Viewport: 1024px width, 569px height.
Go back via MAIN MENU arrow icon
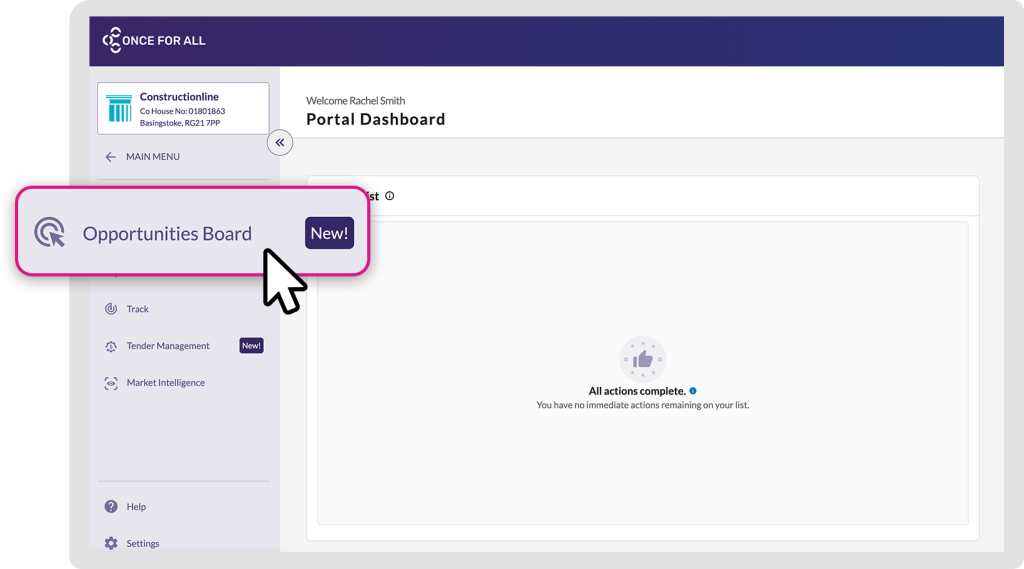[x=110, y=157]
